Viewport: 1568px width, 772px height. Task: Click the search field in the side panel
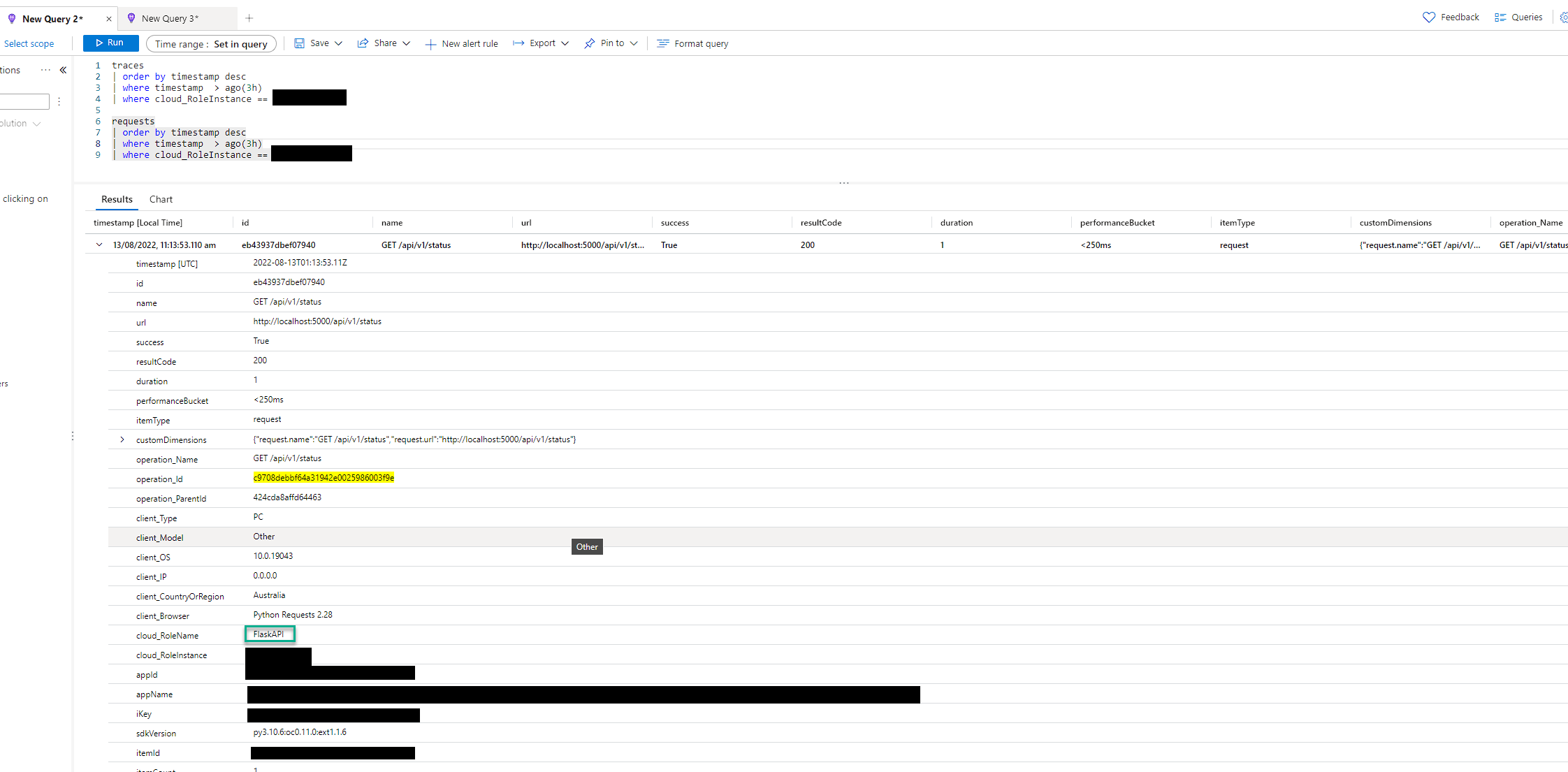24,102
